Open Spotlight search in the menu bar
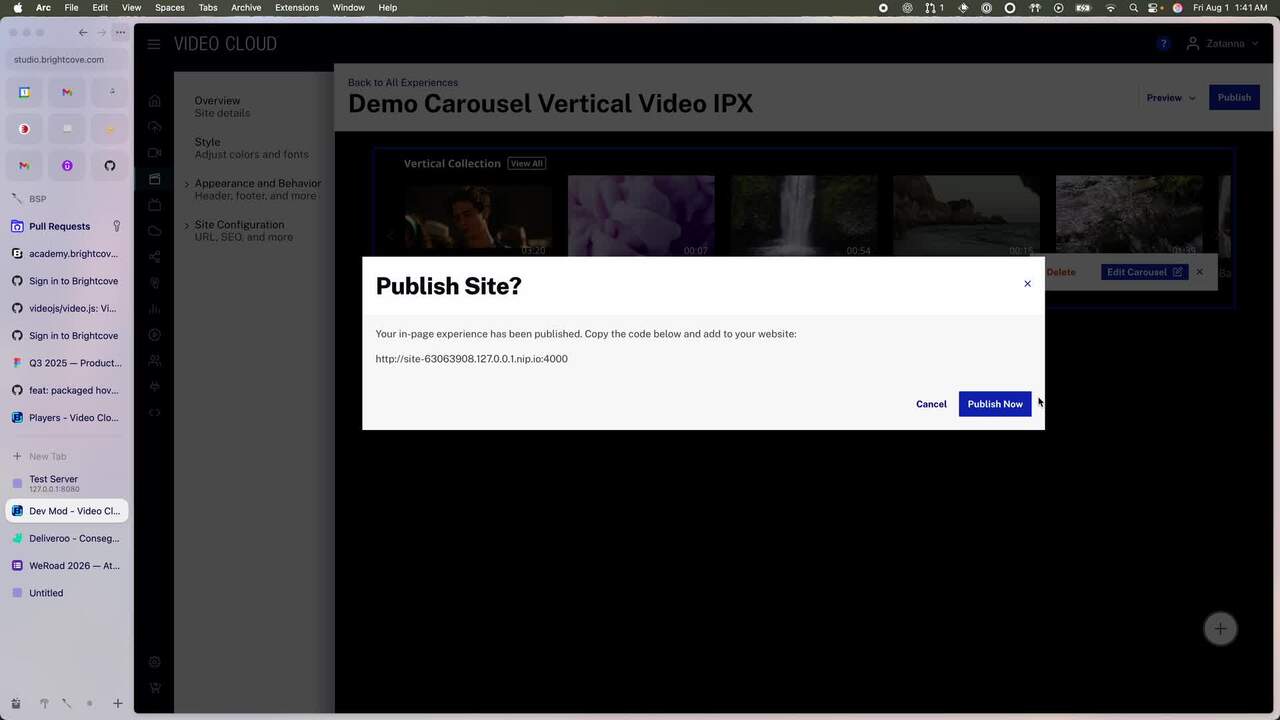The image size is (1280, 720). pos(1133,8)
